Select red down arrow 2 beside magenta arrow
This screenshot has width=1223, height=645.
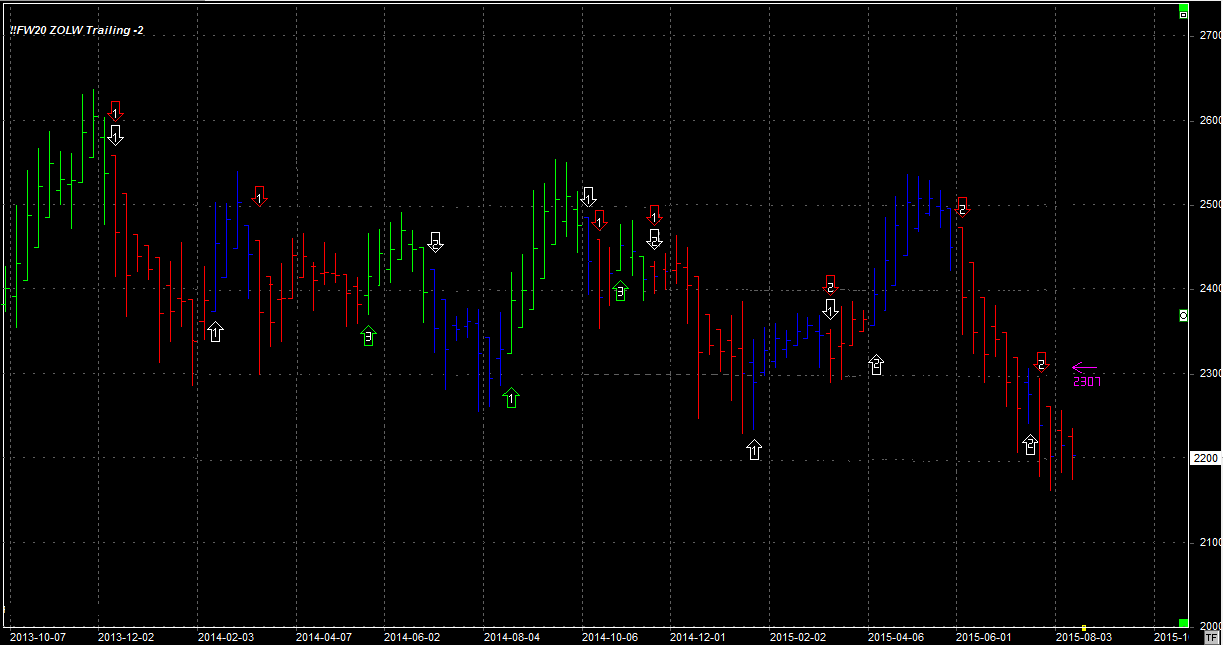tap(1041, 362)
